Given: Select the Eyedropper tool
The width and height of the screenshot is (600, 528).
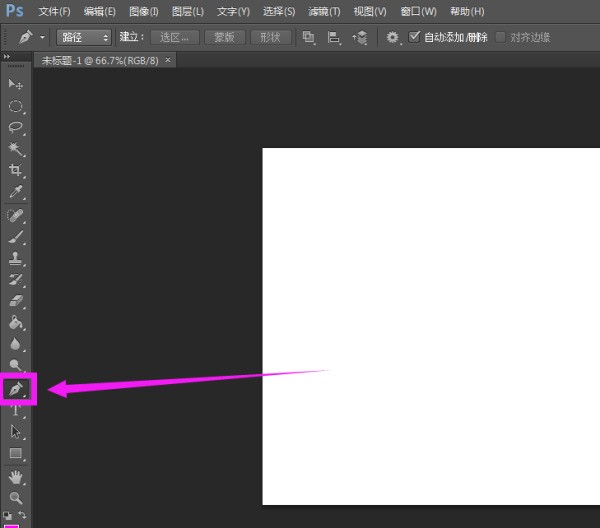Looking at the screenshot, I should [16, 192].
